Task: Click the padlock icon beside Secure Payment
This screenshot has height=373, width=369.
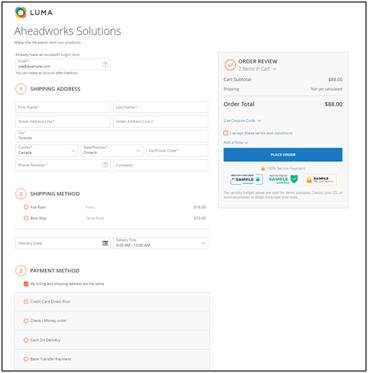Action: click(263, 169)
